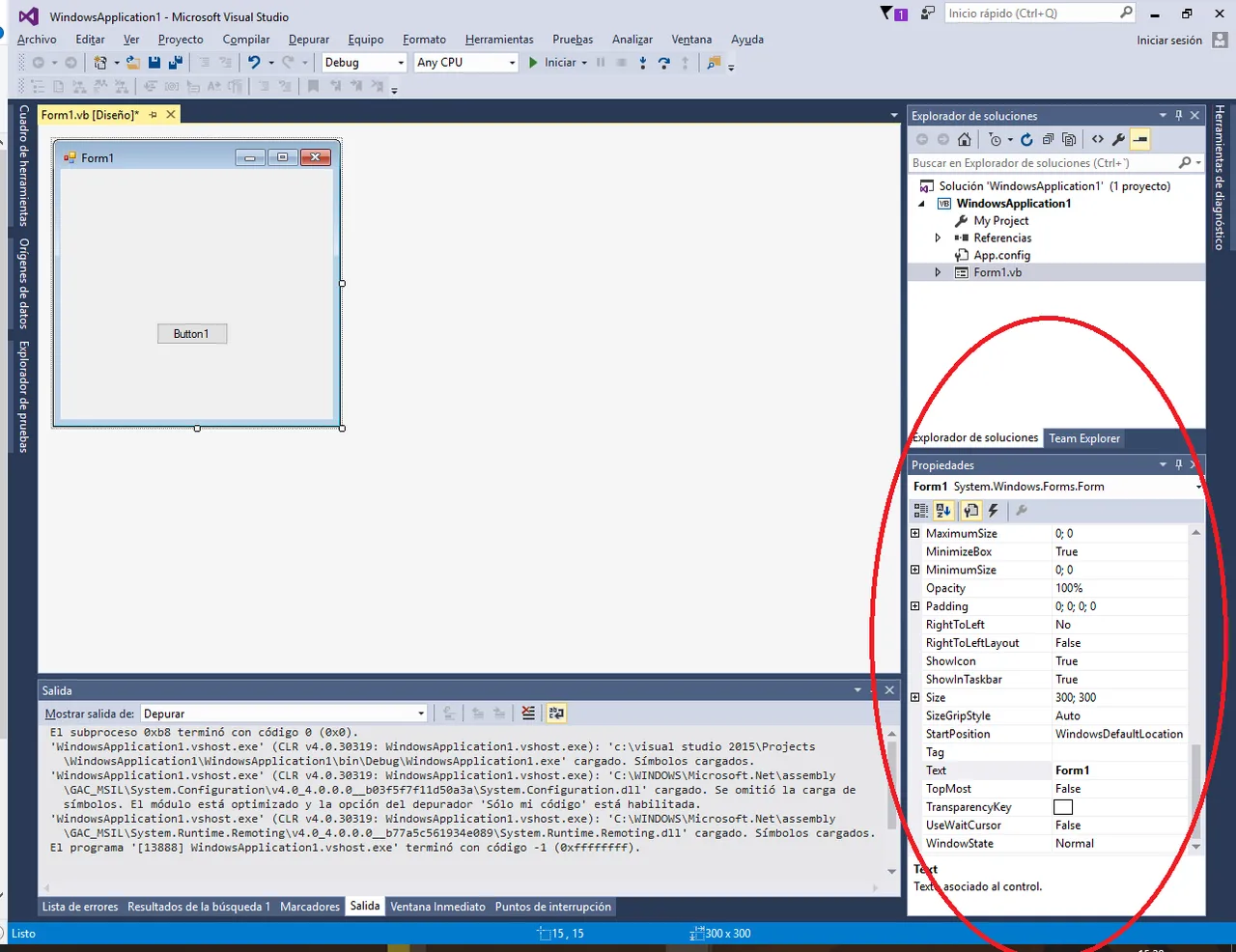This screenshot has height=952, width=1236.
Task: Click the Iniciar start debugging button
Action: point(552,63)
